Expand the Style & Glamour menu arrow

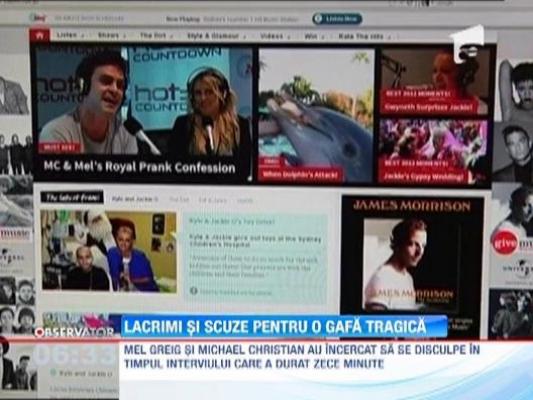point(245,37)
